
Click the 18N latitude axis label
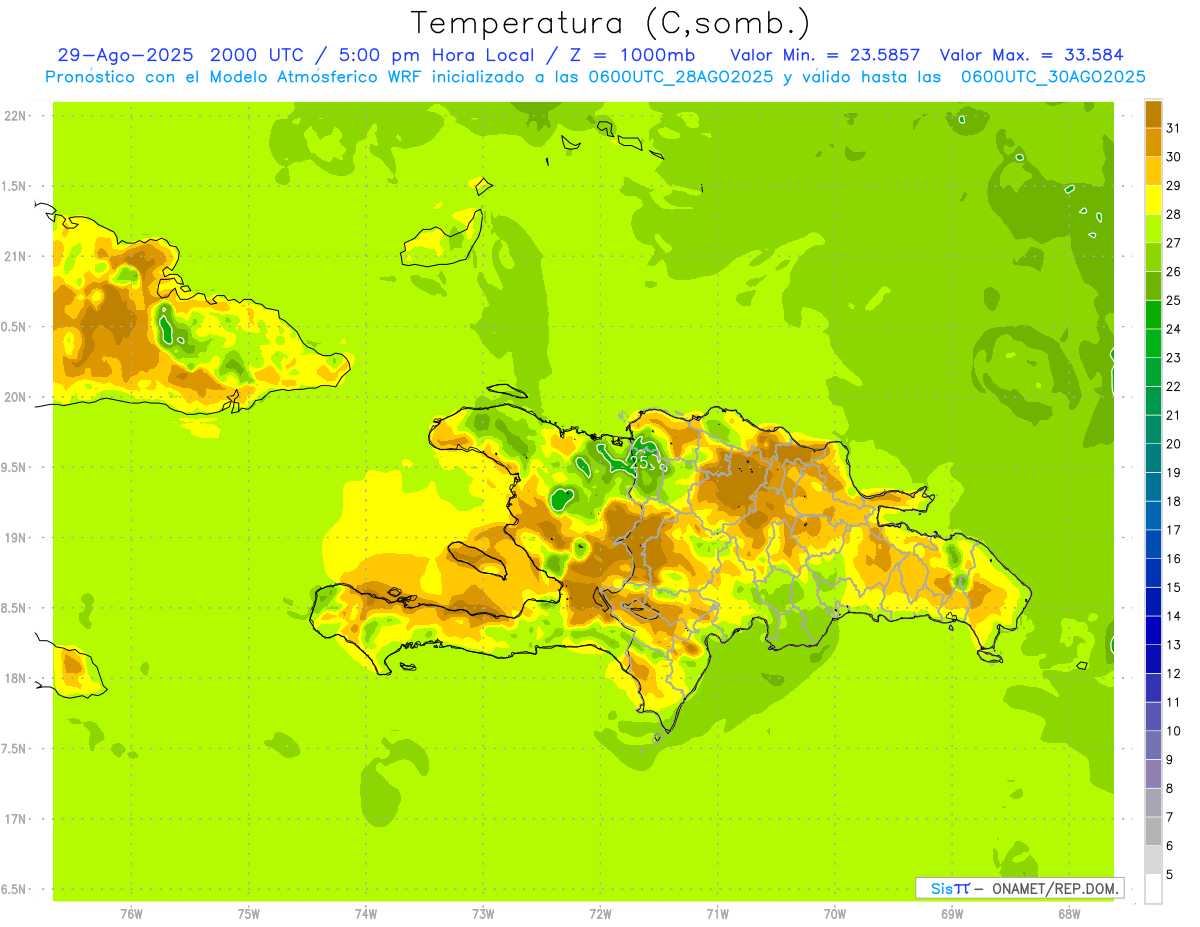(15, 678)
